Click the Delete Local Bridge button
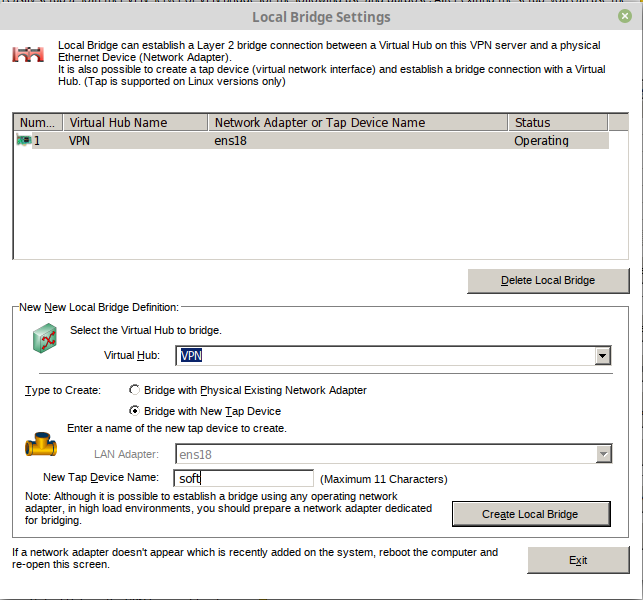Image resolution: width=643 pixels, height=600 pixels. tap(548, 281)
